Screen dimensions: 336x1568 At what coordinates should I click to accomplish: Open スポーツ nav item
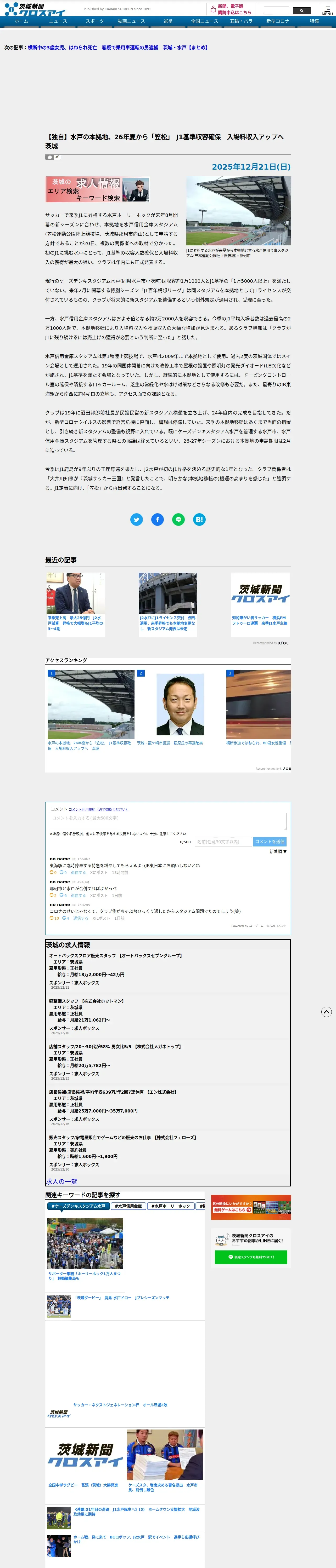[x=94, y=21]
